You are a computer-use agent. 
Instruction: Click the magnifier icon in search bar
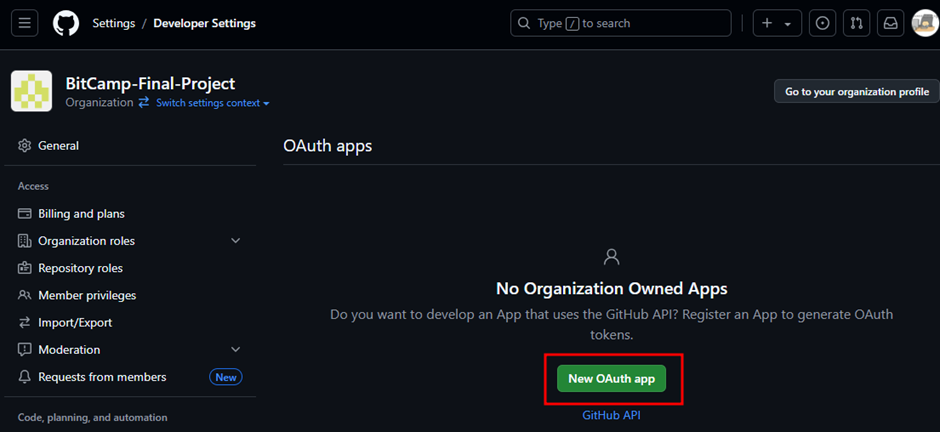pos(524,23)
